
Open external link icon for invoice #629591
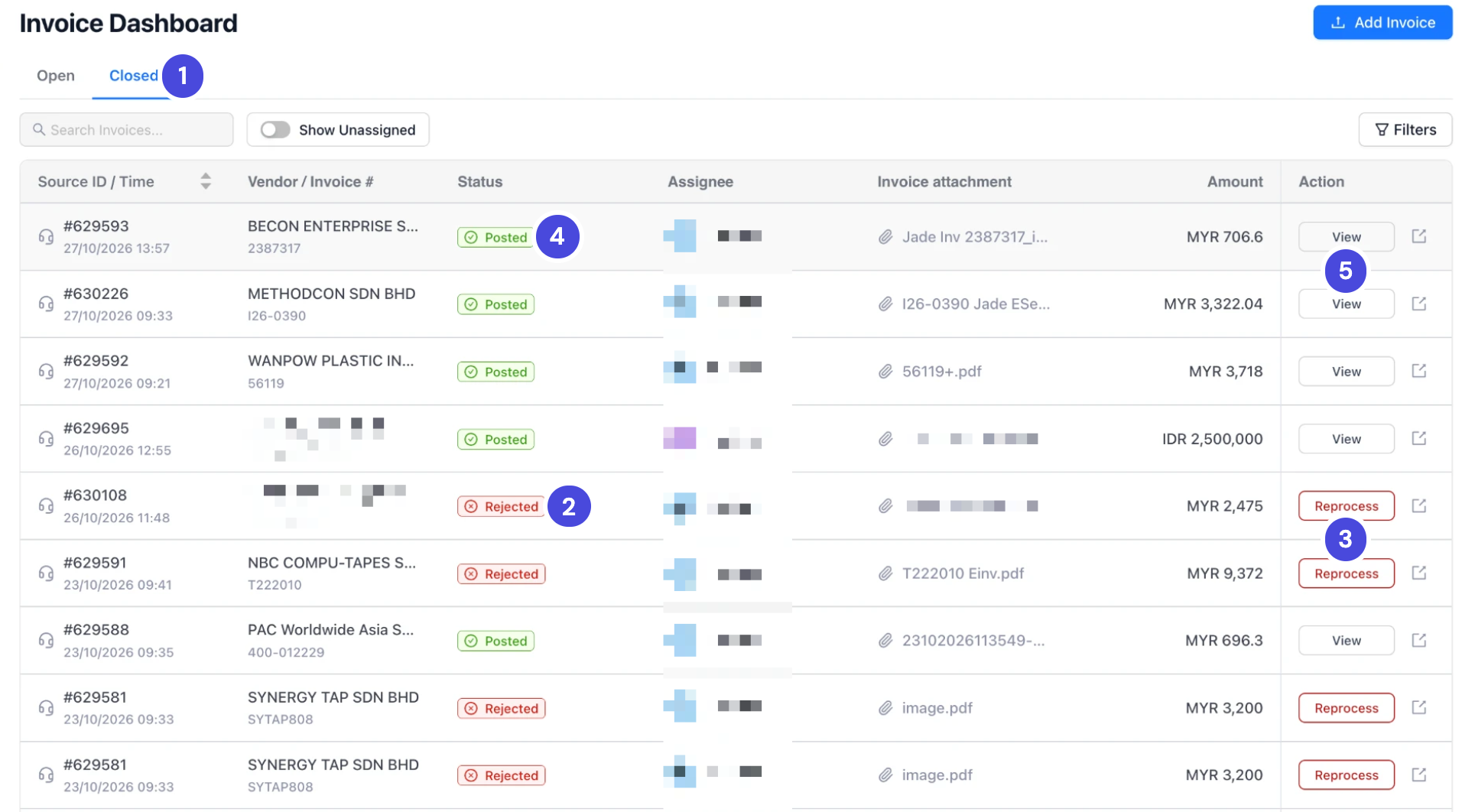point(1418,573)
